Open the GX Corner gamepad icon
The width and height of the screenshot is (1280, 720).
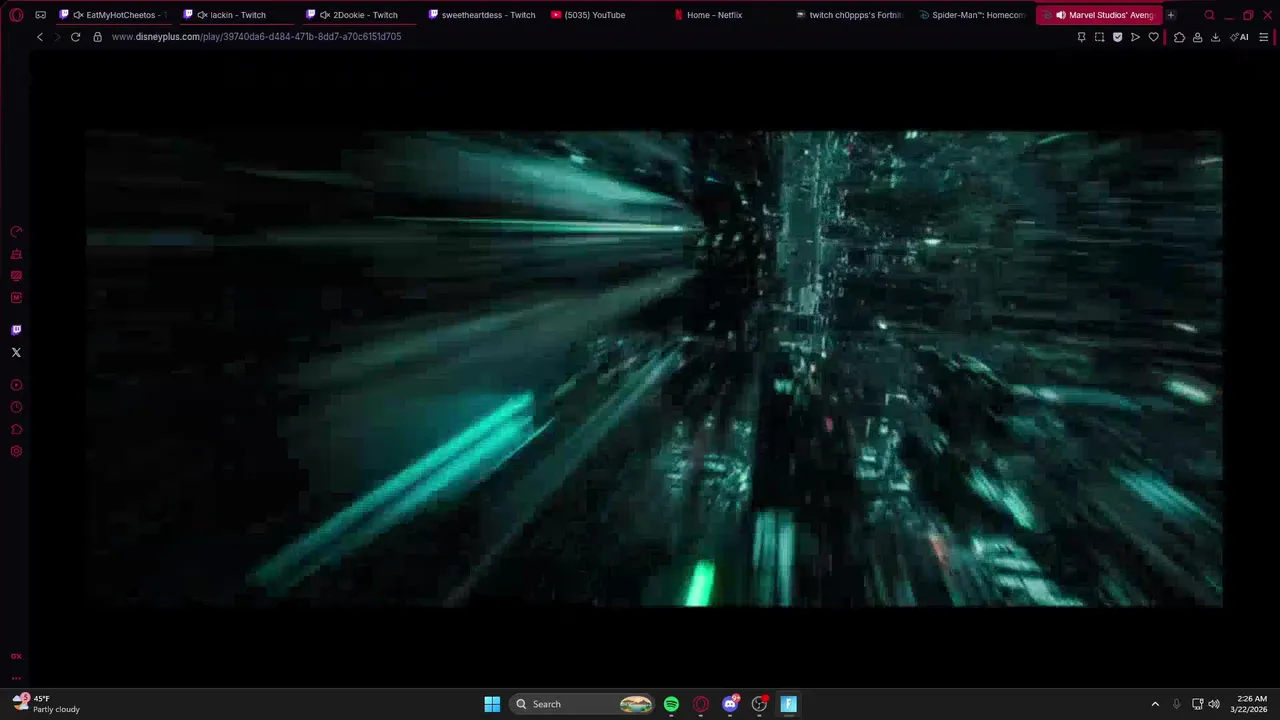click(x=40, y=15)
